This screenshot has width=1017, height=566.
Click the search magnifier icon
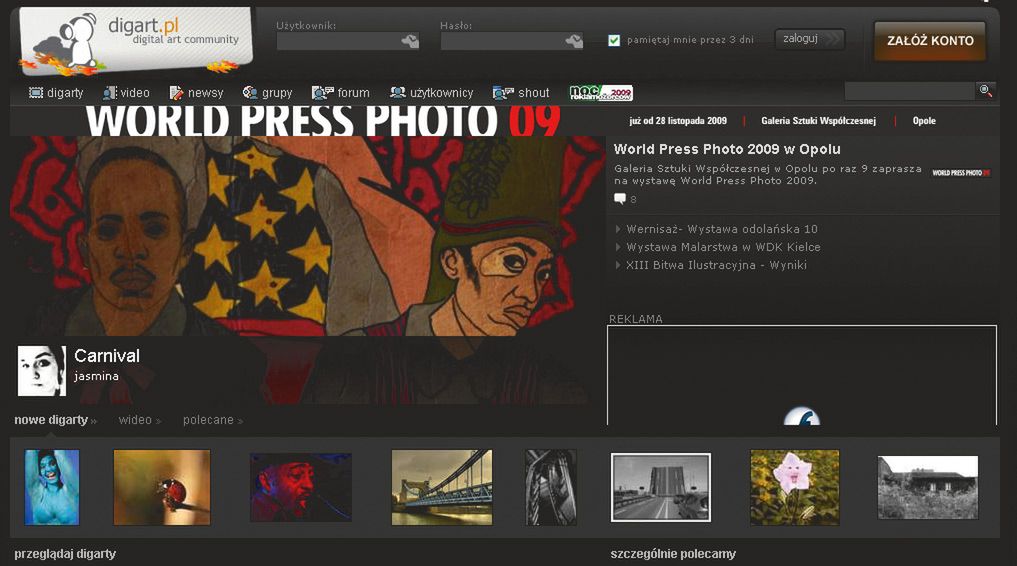click(985, 90)
